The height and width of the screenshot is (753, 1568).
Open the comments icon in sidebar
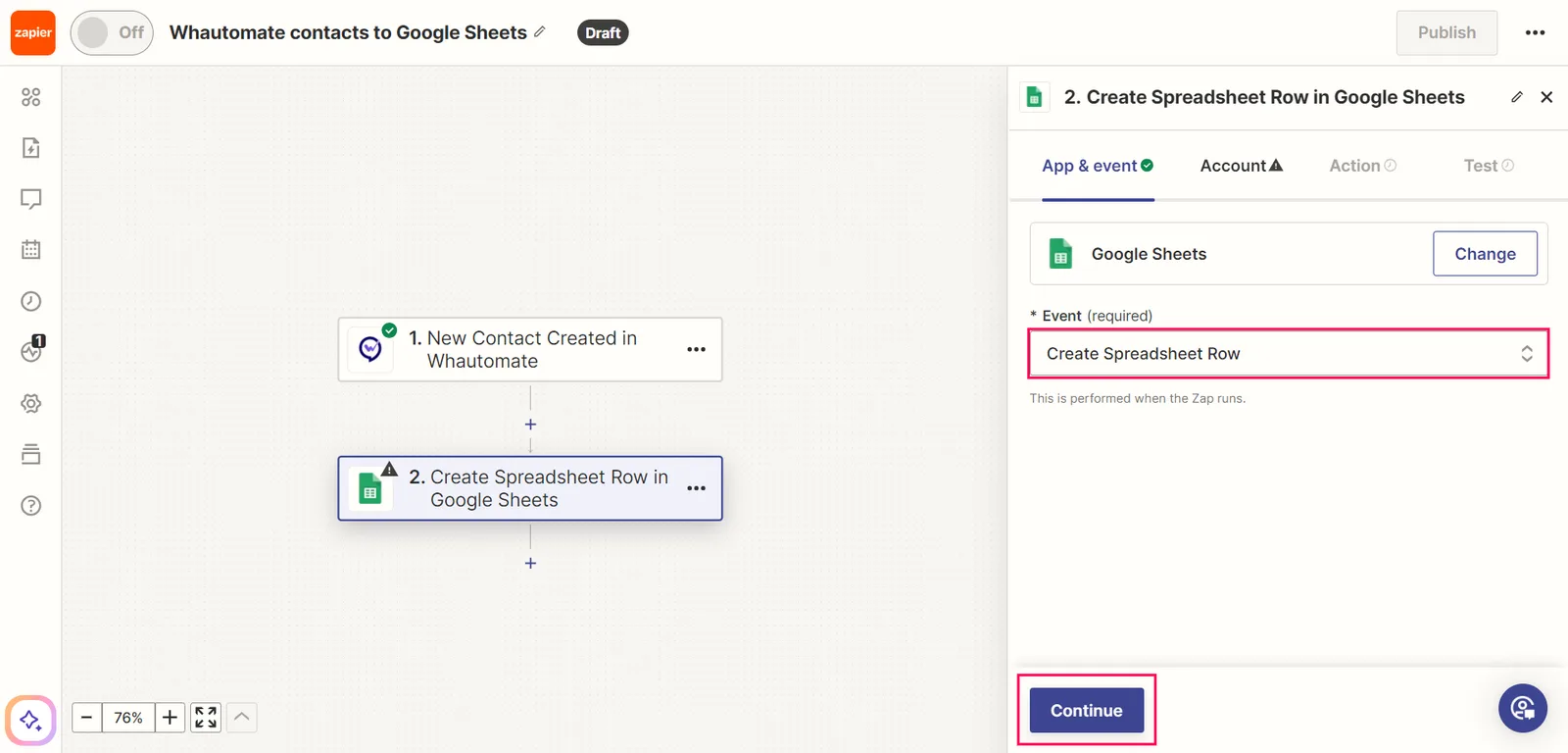(31, 199)
